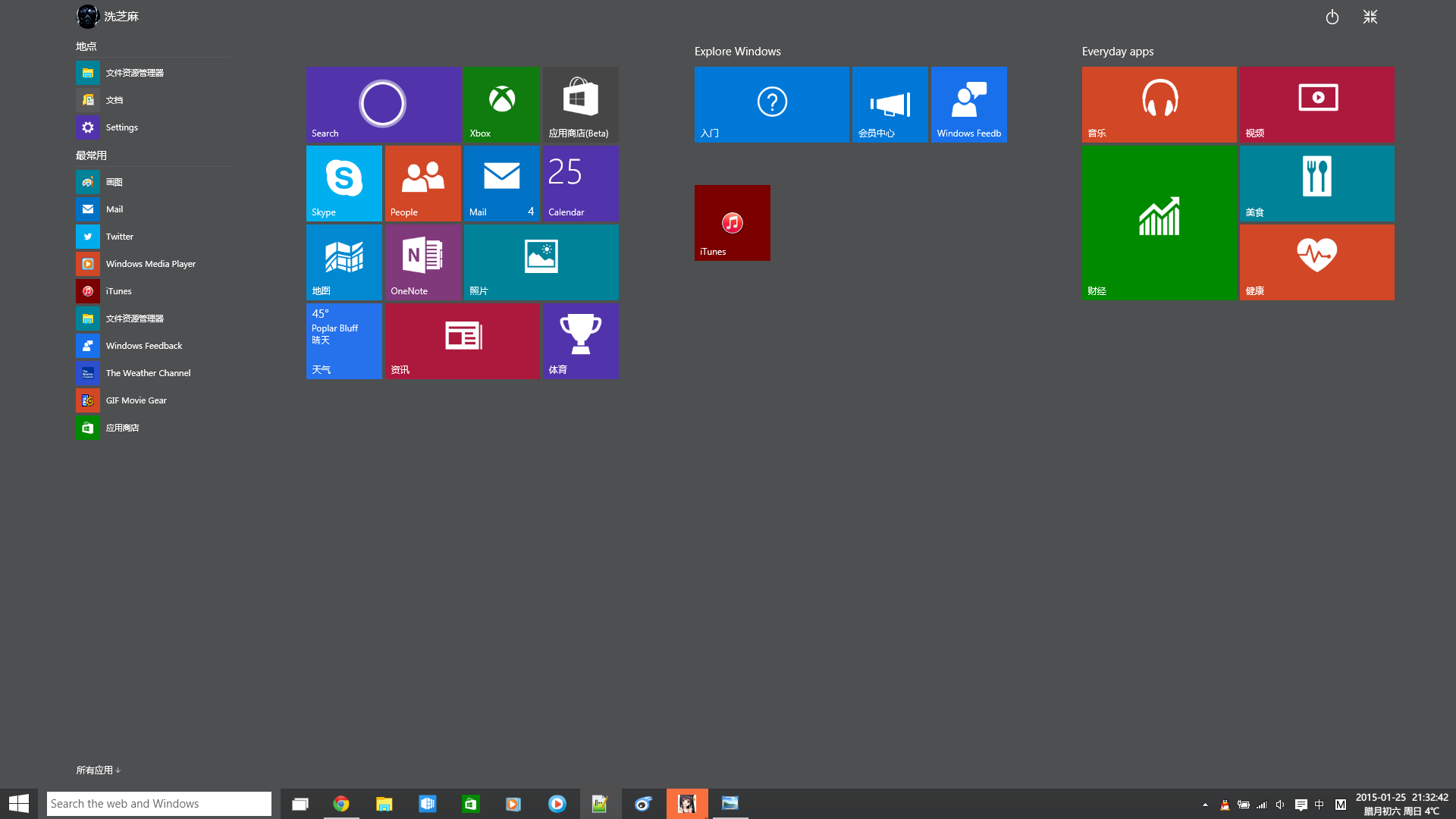Show hidden tray icons arrow

coord(1205,805)
